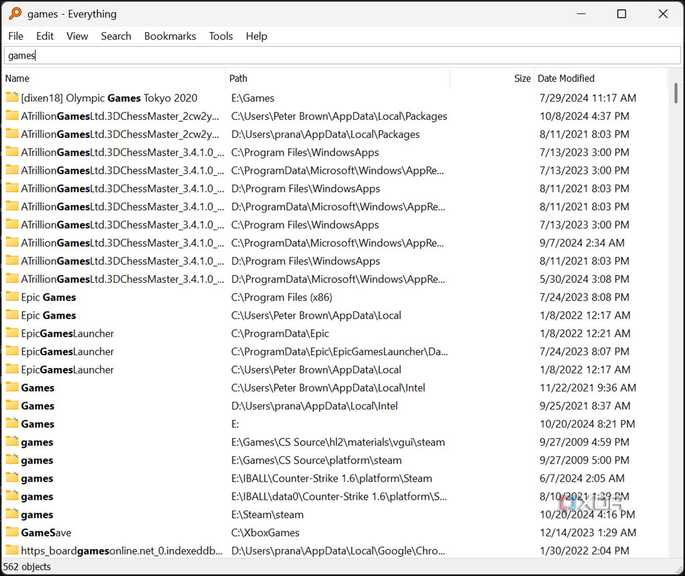Open the Tools menu
The height and width of the screenshot is (576, 685).
pos(221,36)
